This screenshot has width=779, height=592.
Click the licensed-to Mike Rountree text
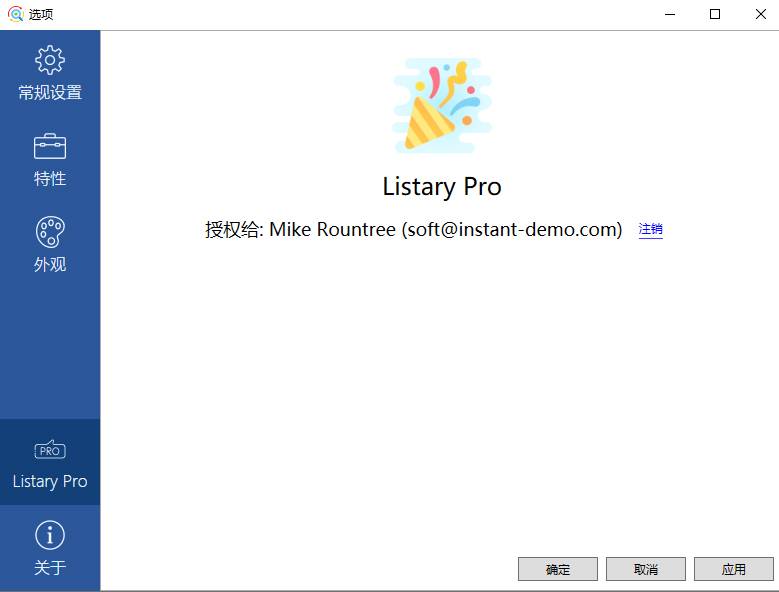coord(413,229)
